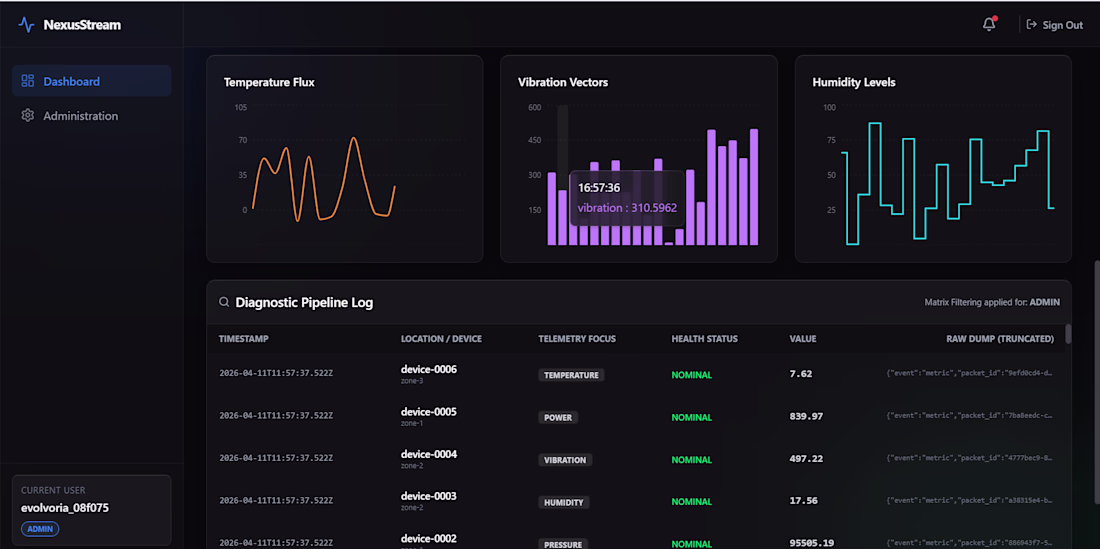This screenshot has width=1100, height=549.
Task: Click the search icon in Diagnostic Pipeline Log
Action: click(x=224, y=302)
